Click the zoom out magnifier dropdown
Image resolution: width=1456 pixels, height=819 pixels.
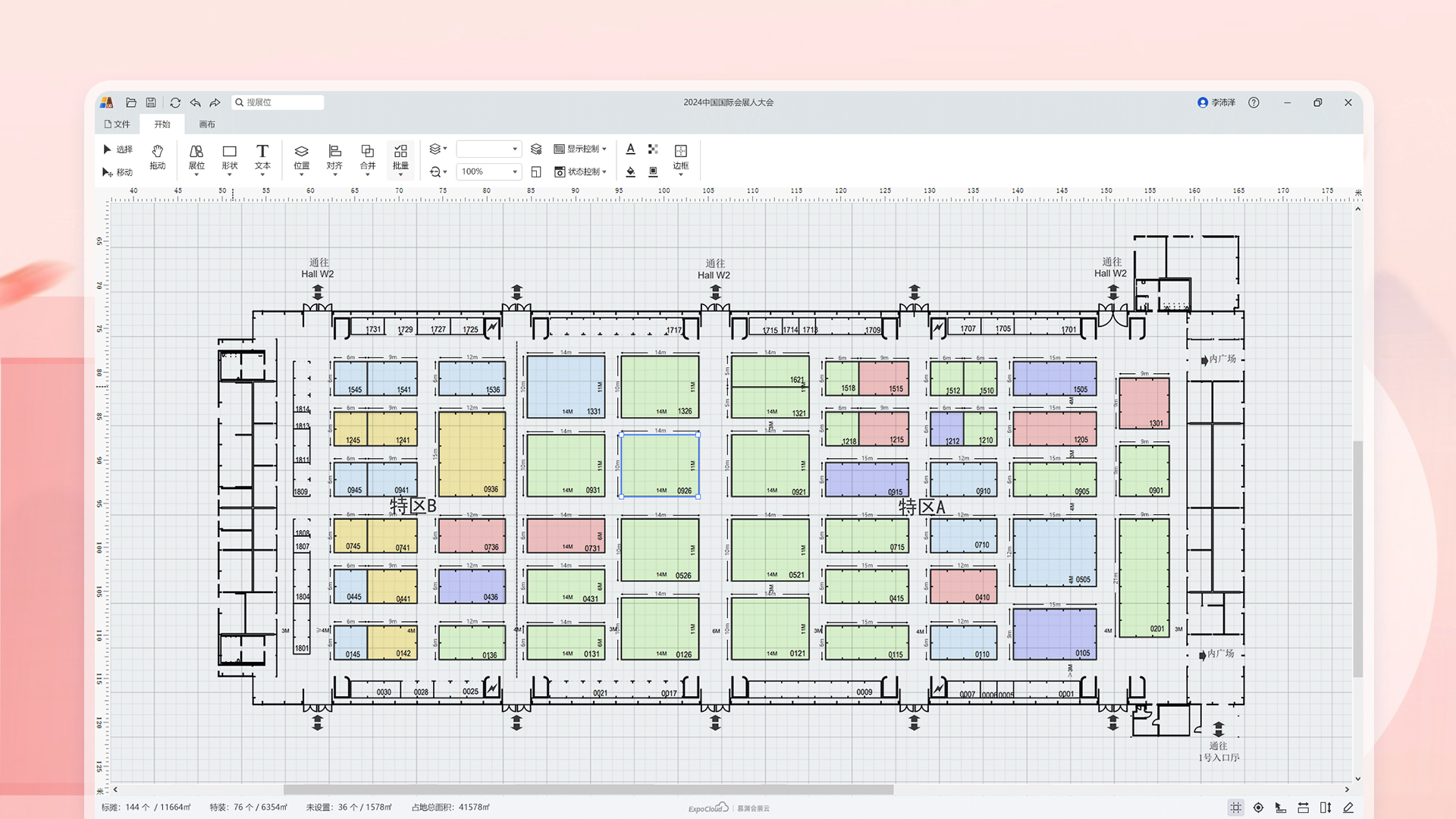click(x=438, y=172)
